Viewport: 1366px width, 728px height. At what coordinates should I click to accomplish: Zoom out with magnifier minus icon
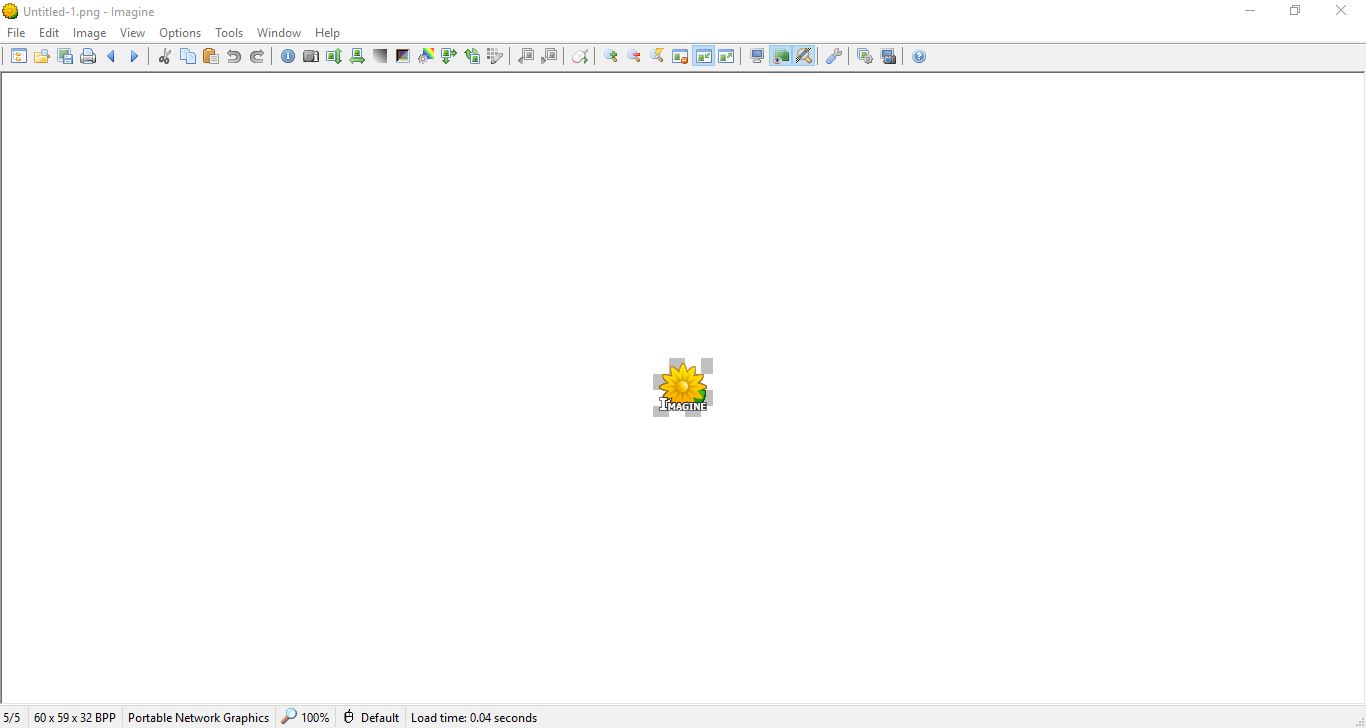point(634,57)
